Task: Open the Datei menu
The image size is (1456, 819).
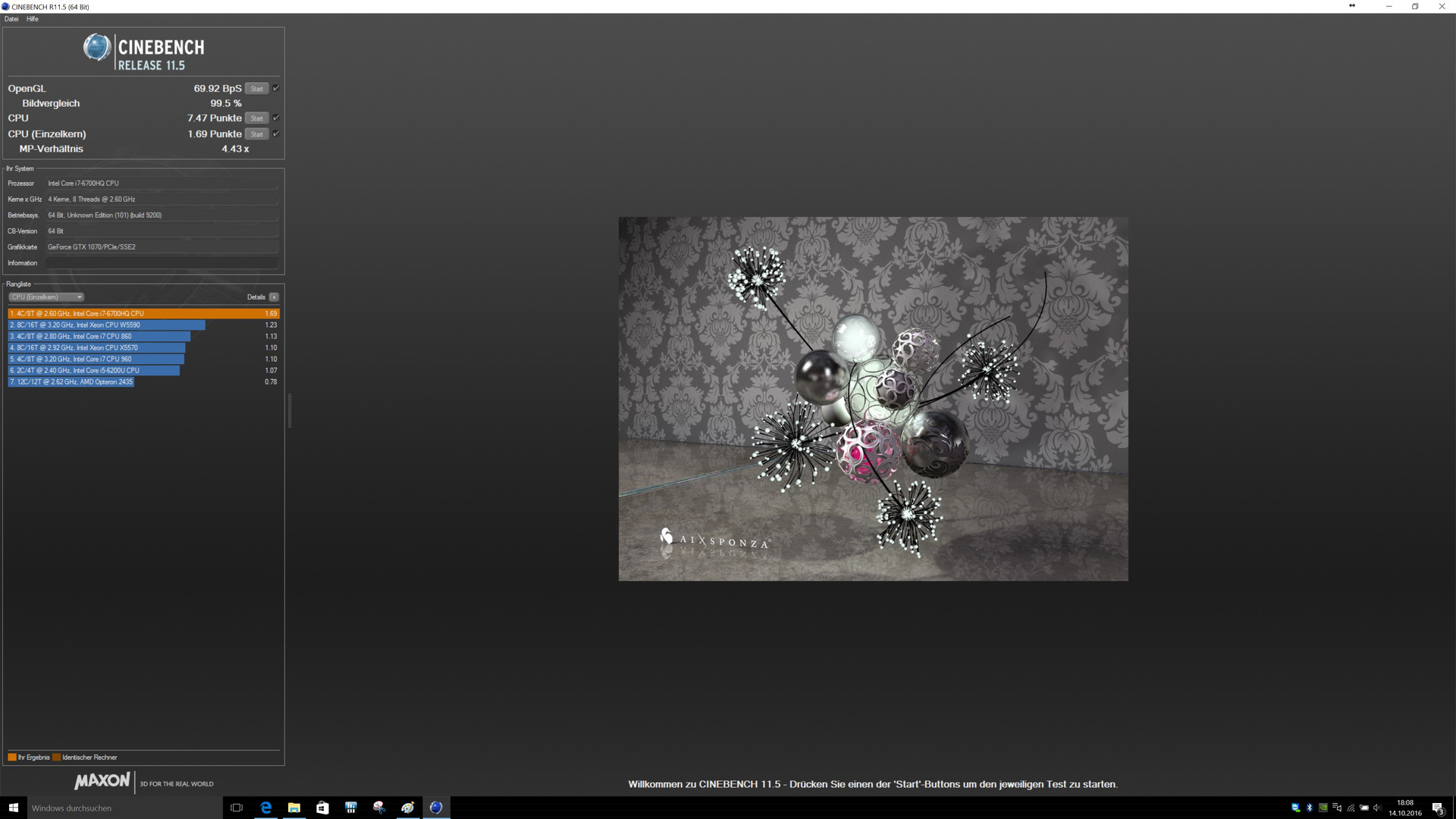Action: (11, 19)
